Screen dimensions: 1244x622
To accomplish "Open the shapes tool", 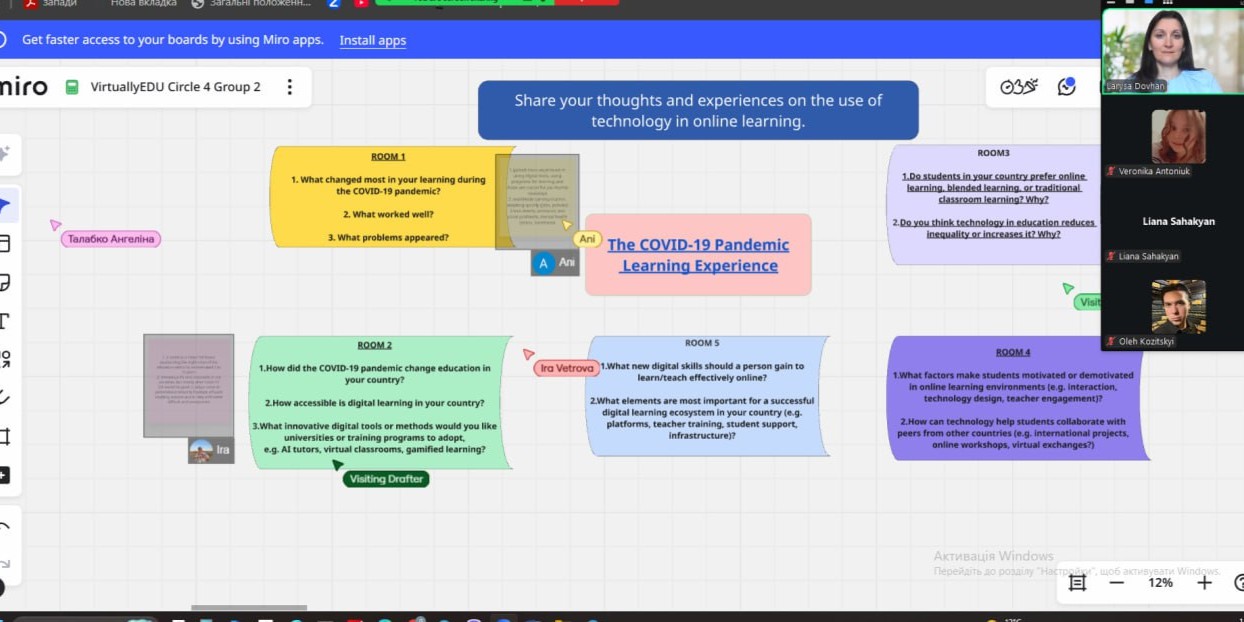I will [5, 358].
